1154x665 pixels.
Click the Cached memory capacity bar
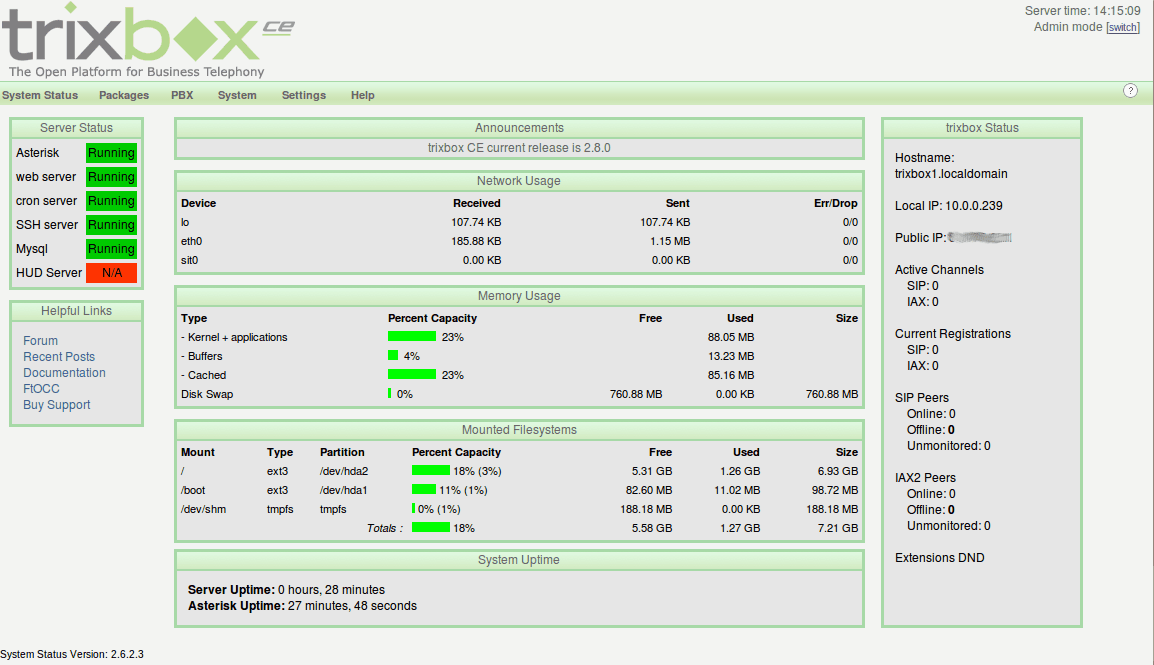pos(412,375)
